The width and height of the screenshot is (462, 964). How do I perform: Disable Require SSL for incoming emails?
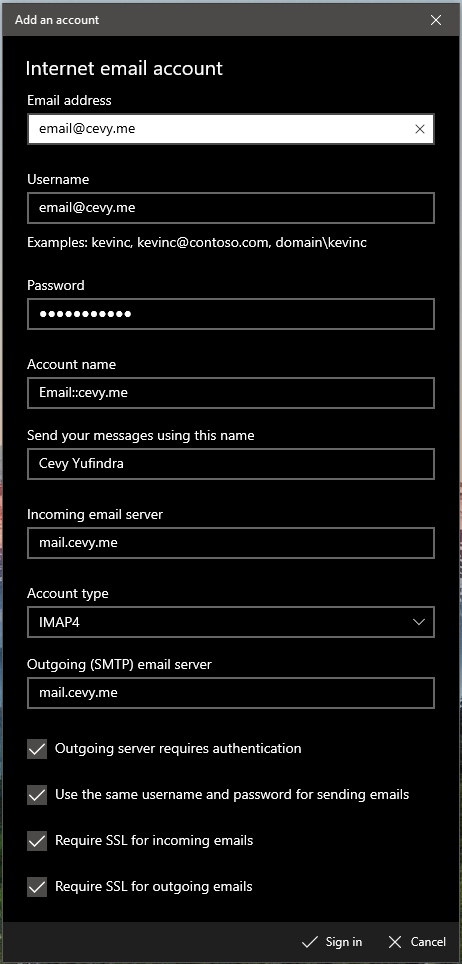point(37,841)
